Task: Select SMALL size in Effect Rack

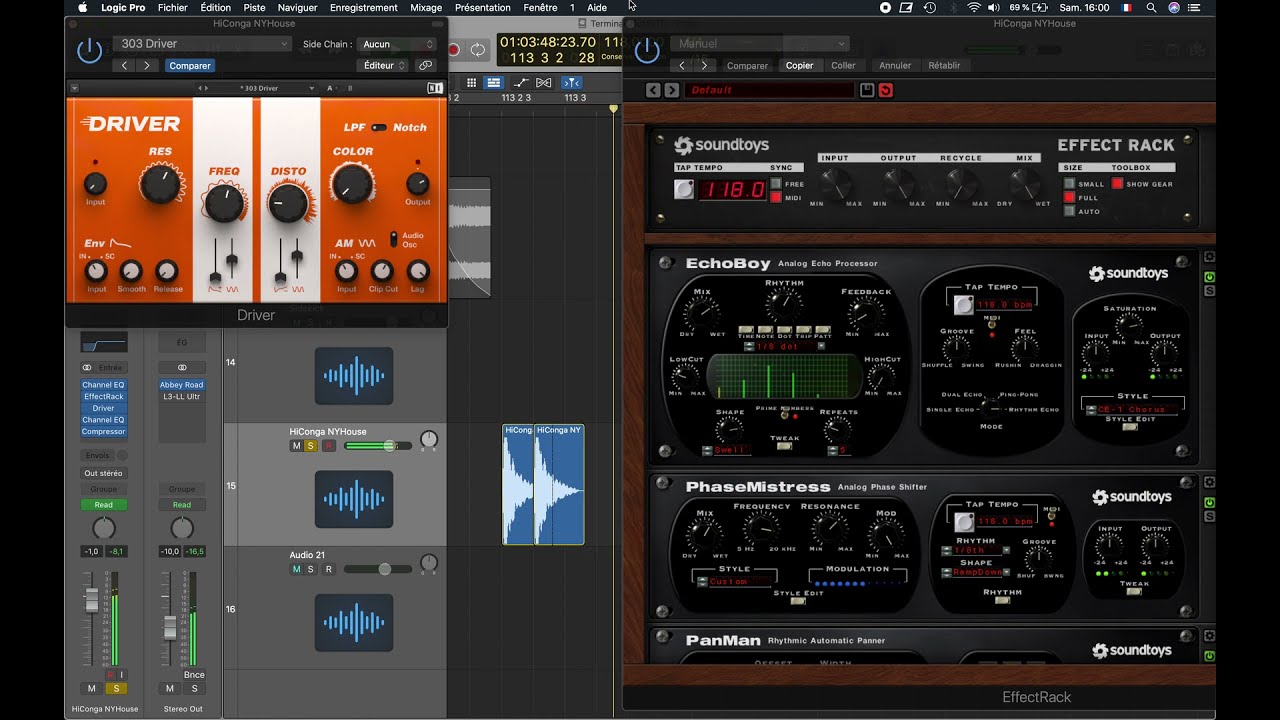Action: click(1069, 184)
